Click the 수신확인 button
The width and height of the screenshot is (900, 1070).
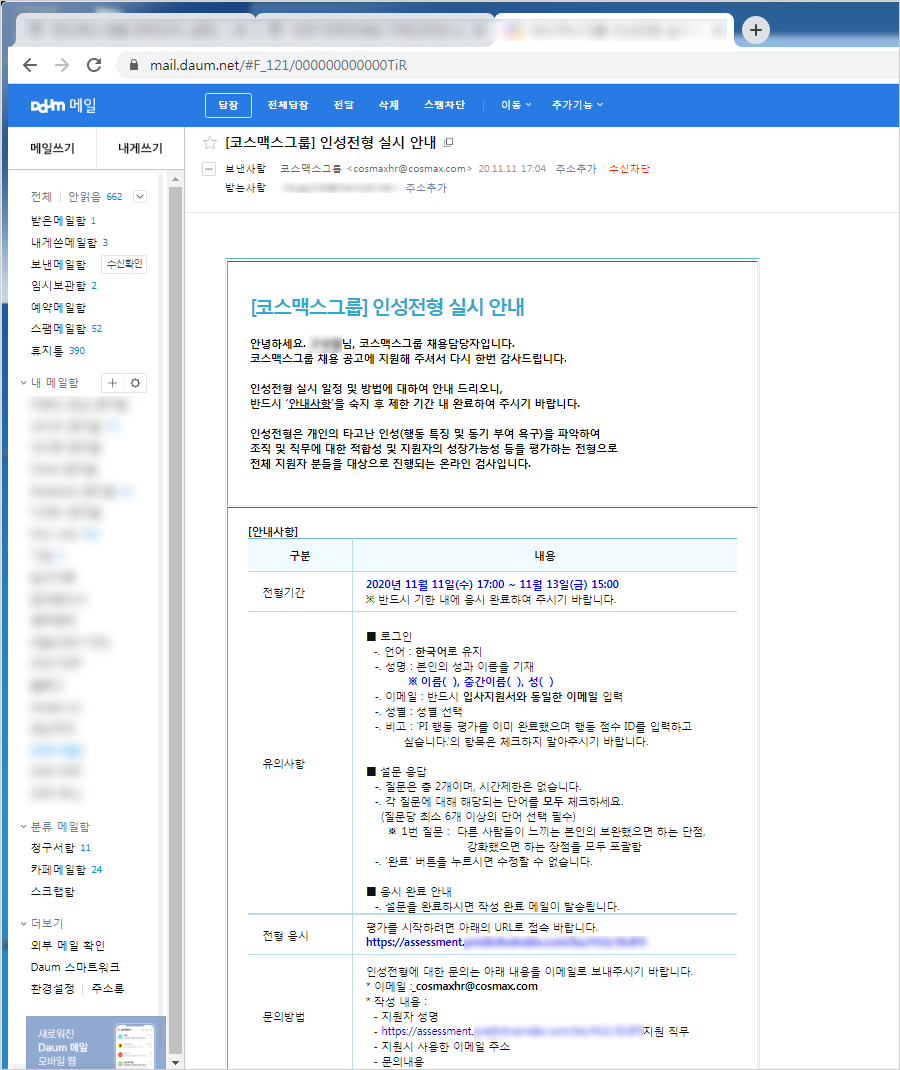(x=124, y=263)
